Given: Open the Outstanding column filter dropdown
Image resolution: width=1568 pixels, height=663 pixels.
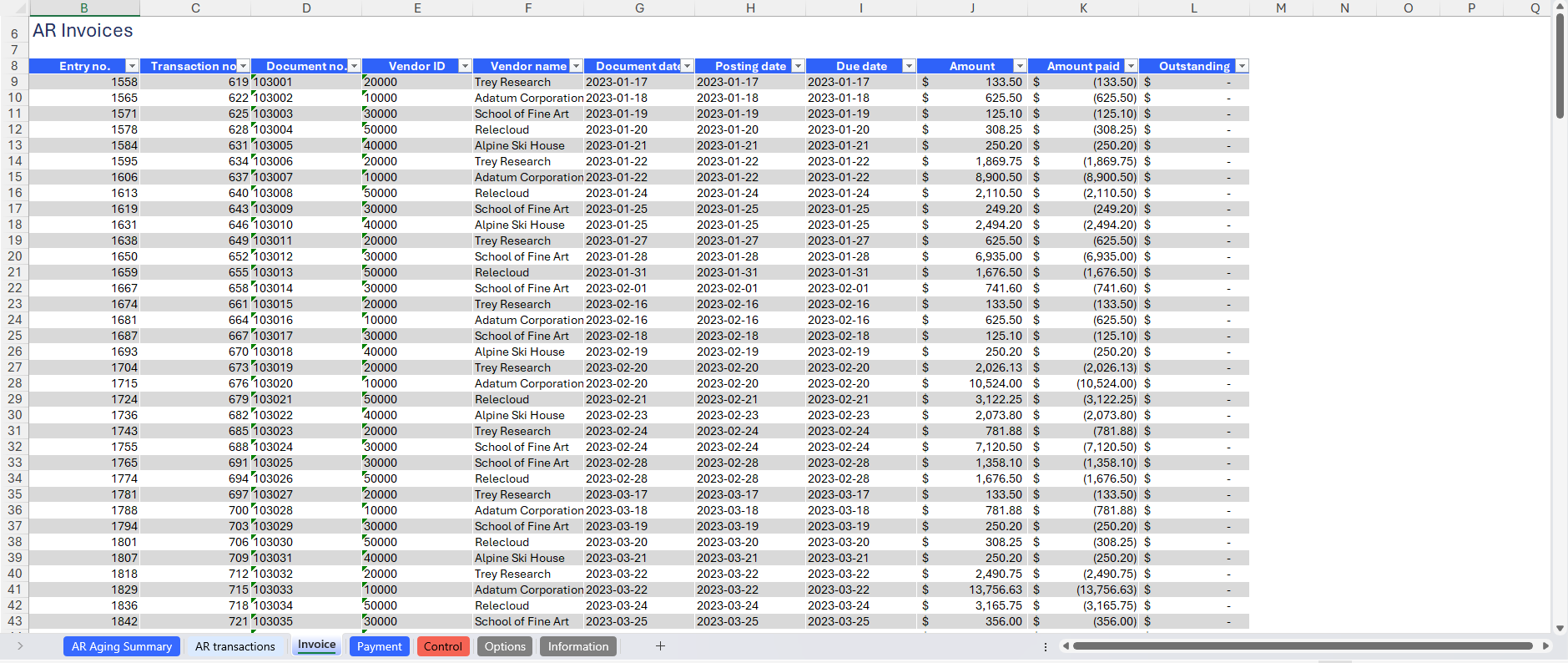Looking at the screenshot, I should (1242, 66).
